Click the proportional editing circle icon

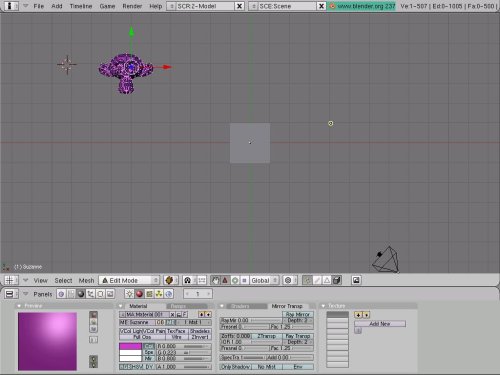[x=288, y=280]
